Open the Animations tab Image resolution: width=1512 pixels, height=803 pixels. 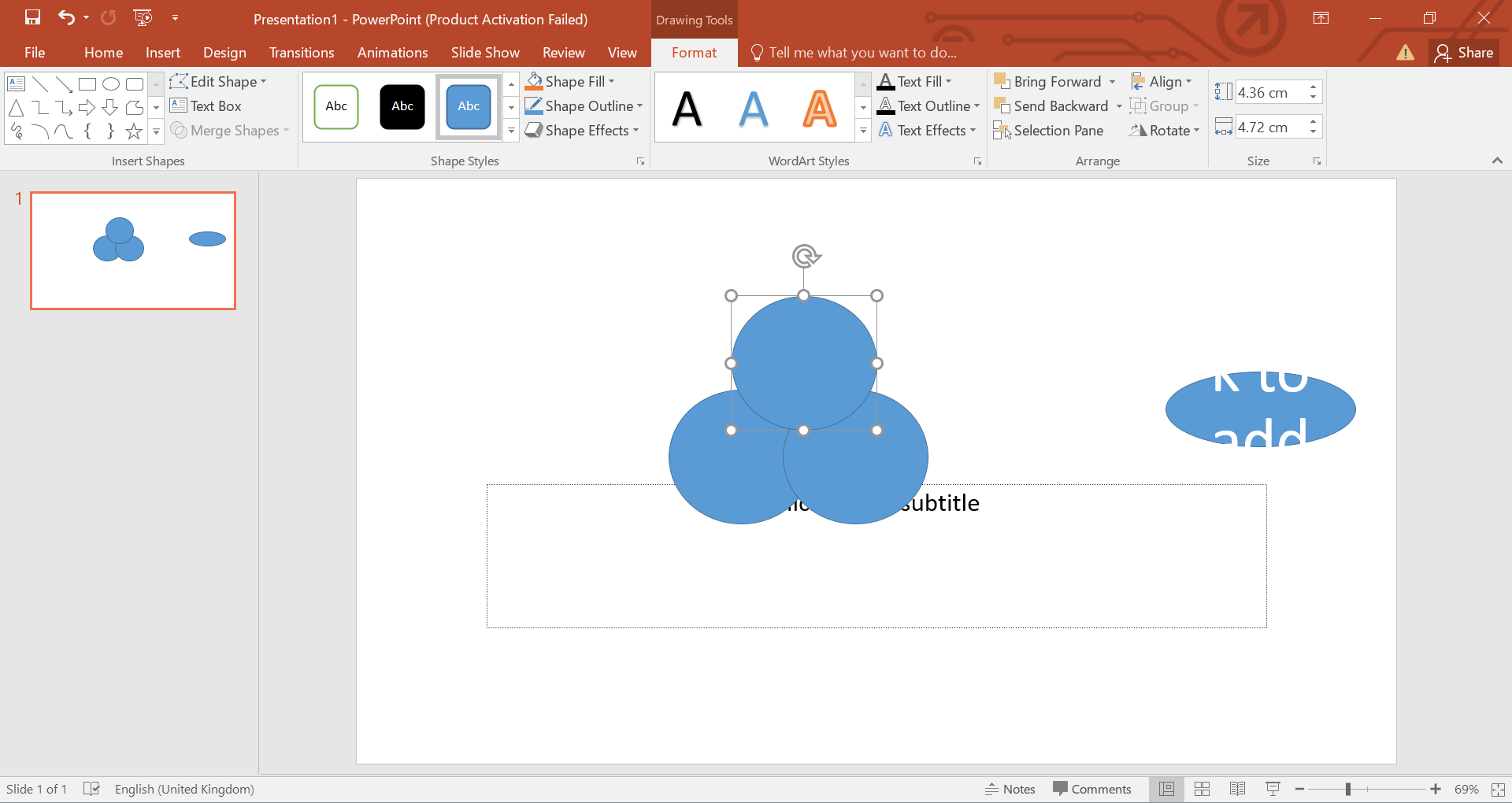point(392,52)
